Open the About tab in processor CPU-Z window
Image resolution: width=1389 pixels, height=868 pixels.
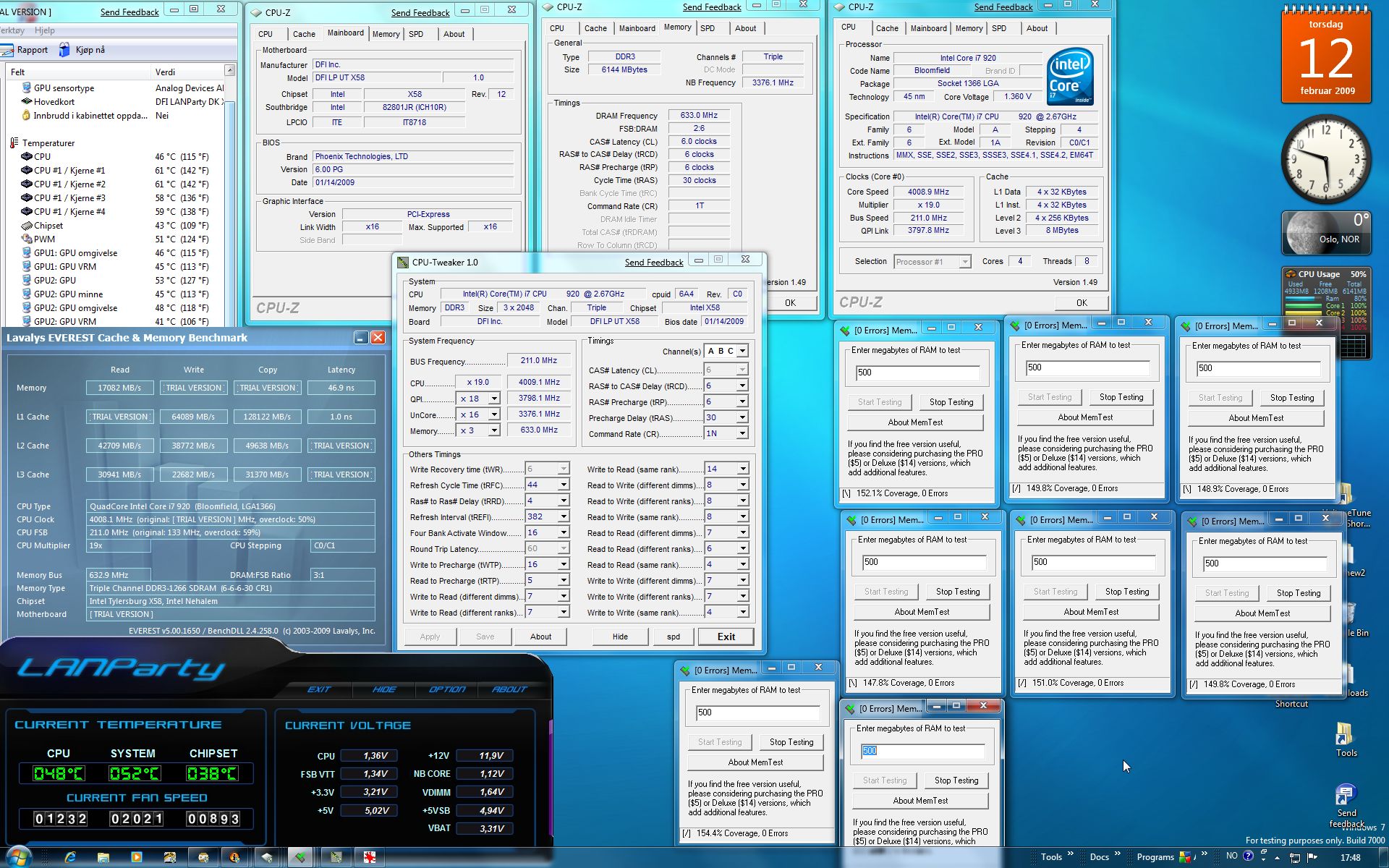click(x=1037, y=28)
